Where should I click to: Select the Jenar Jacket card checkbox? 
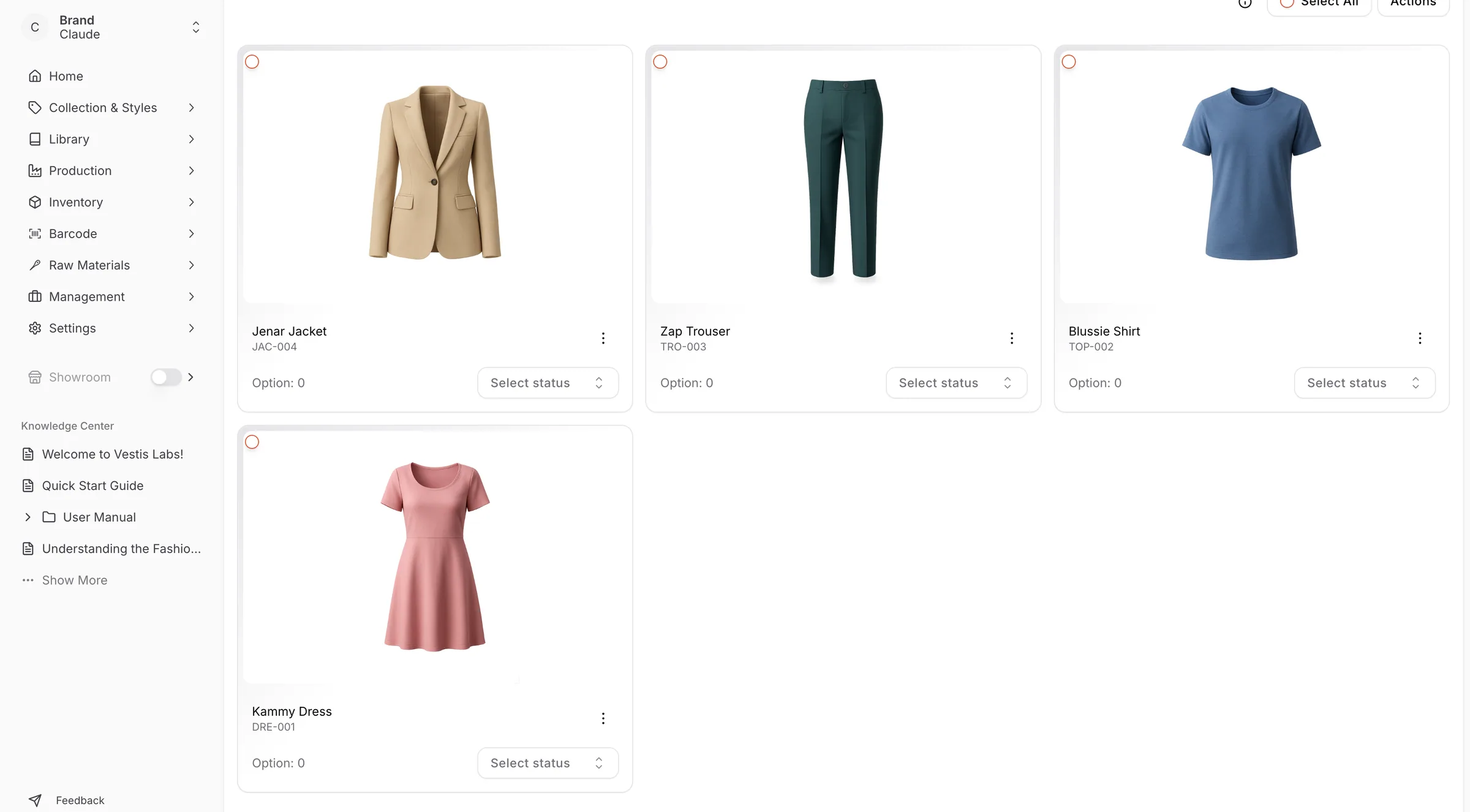tap(252, 62)
